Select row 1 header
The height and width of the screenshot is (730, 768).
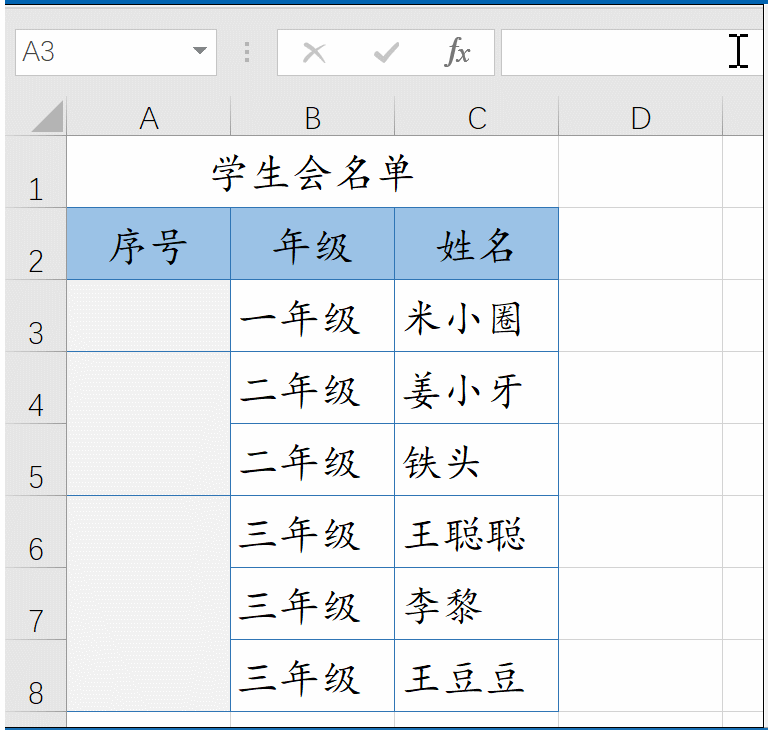(36, 171)
